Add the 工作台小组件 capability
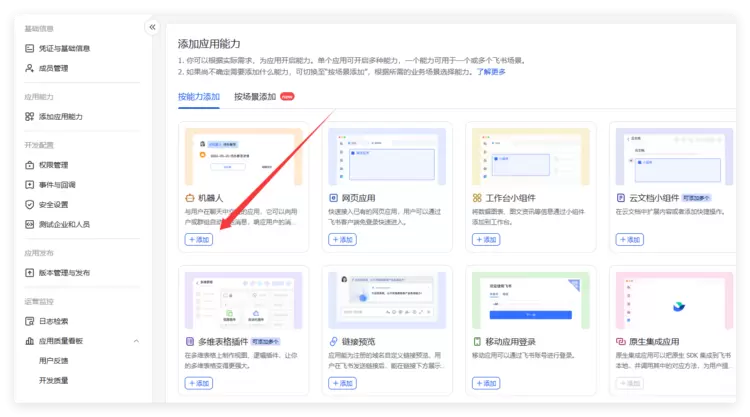 click(x=485, y=240)
